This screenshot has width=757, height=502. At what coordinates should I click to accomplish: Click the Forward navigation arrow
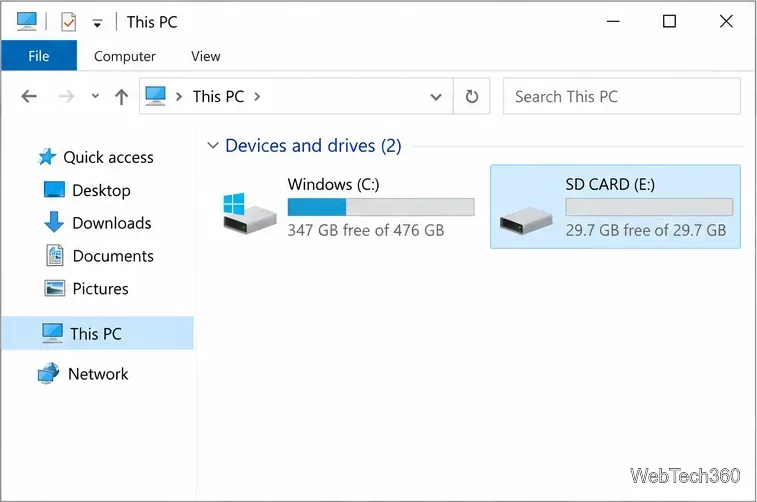[x=66, y=97]
